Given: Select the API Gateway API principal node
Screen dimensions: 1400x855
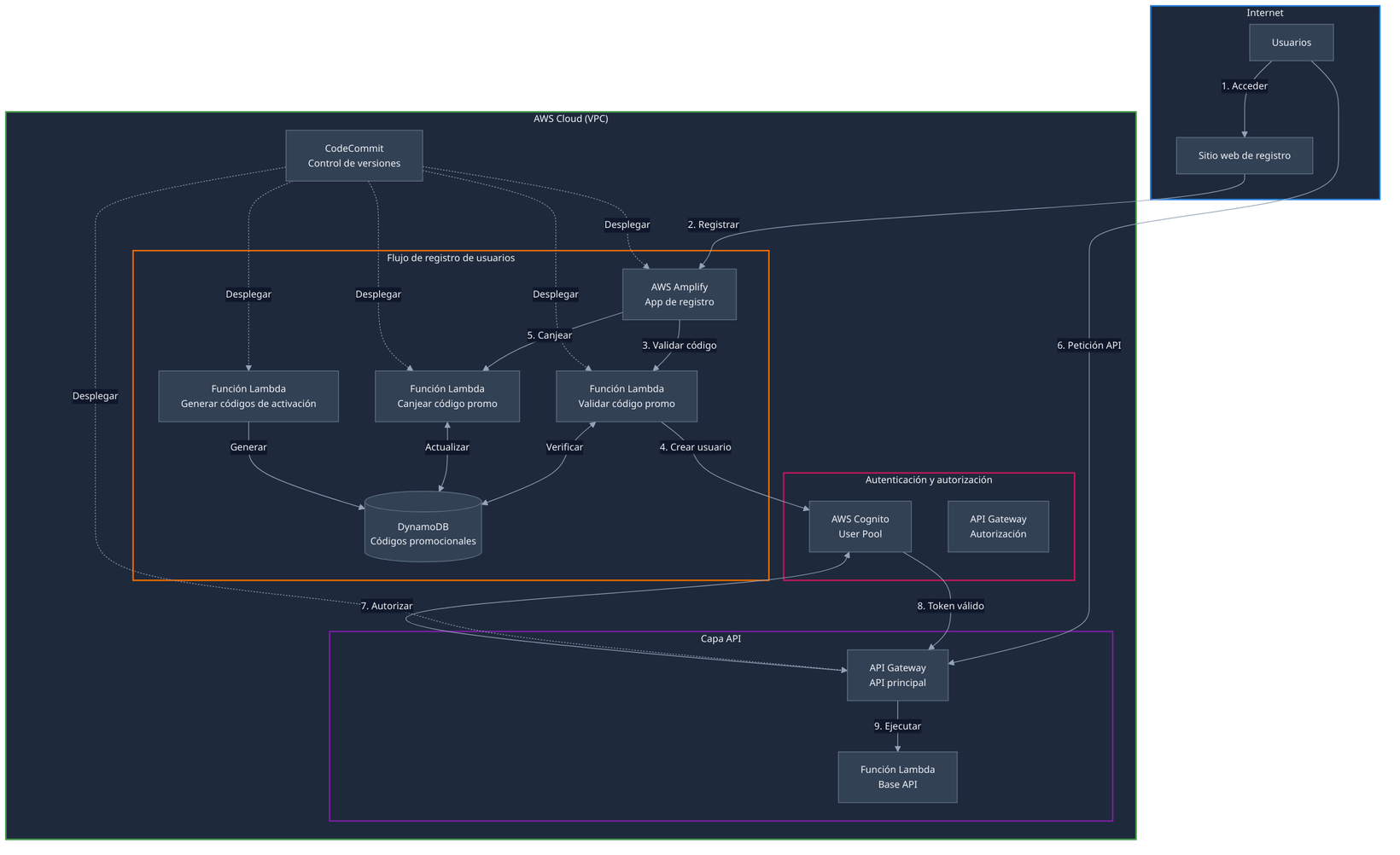Looking at the screenshot, I should tap(897, 675).
